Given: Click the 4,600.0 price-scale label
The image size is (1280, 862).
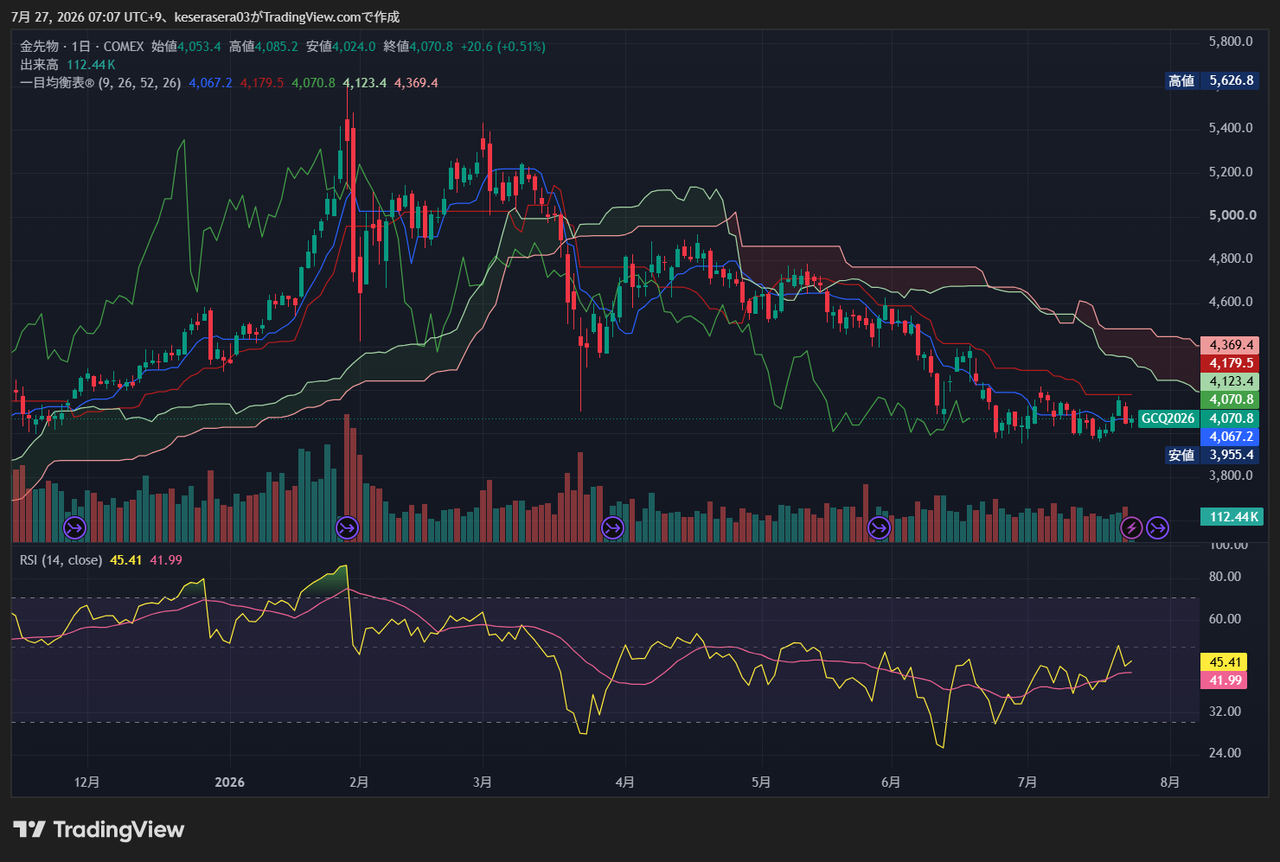Looking at the screenshot, I should [x=1231, y=301].
